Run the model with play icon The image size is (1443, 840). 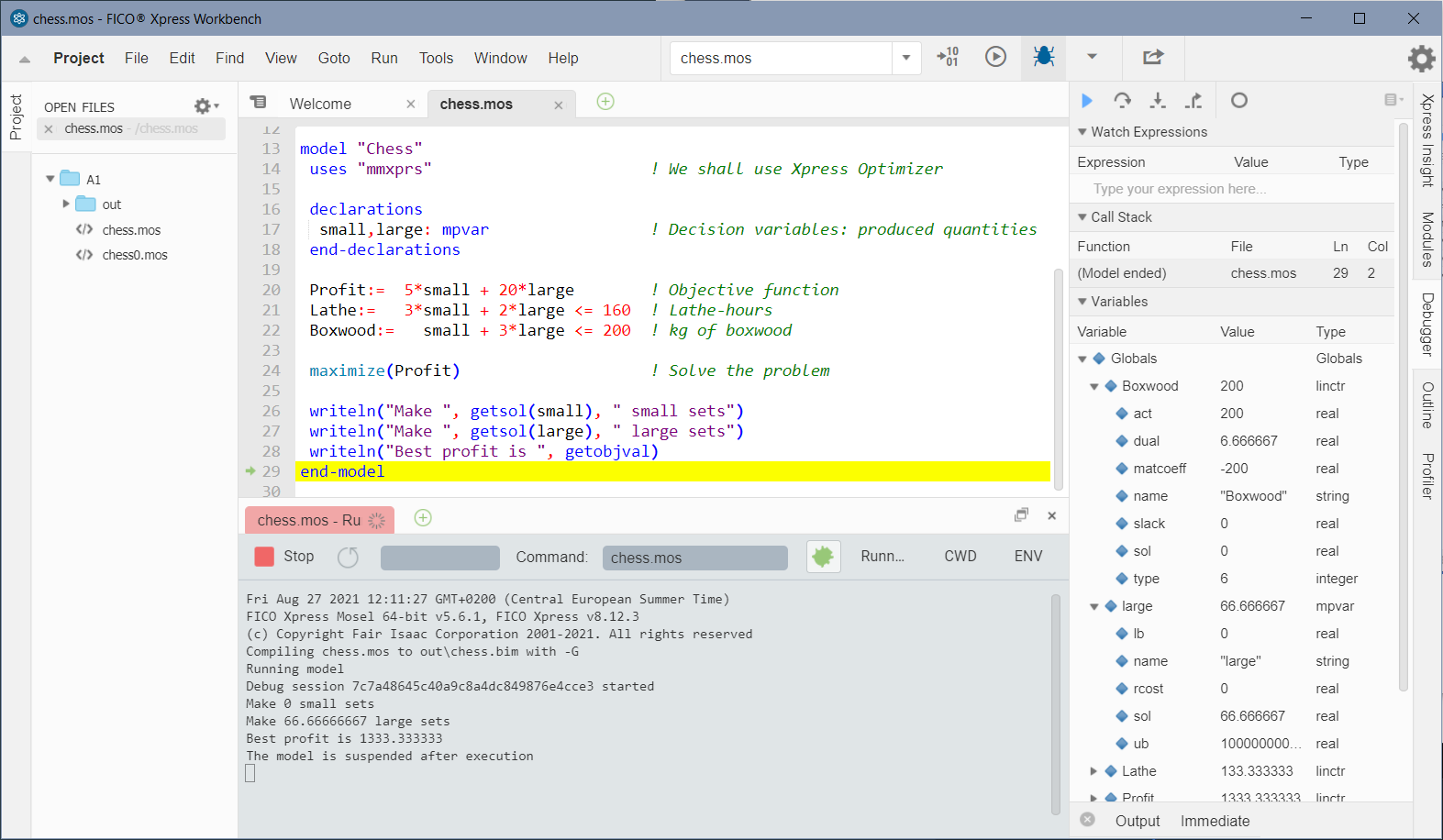[x=995, y=57]
